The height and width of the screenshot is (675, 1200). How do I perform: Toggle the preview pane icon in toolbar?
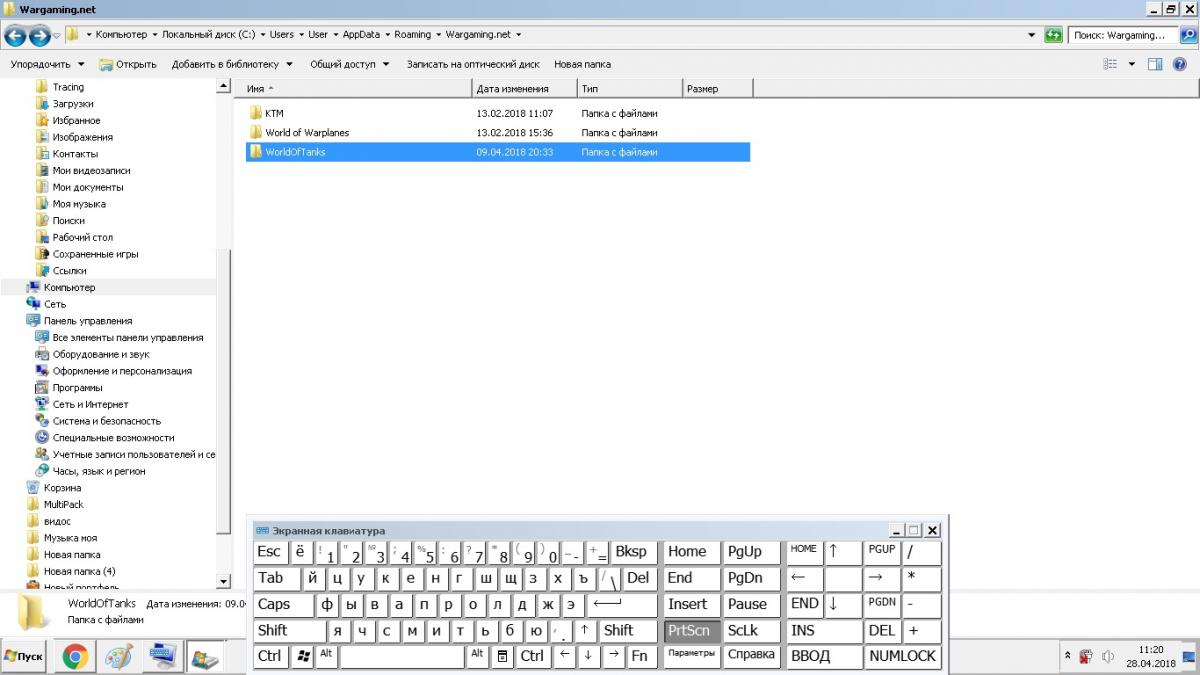(x=1154, y=64)
